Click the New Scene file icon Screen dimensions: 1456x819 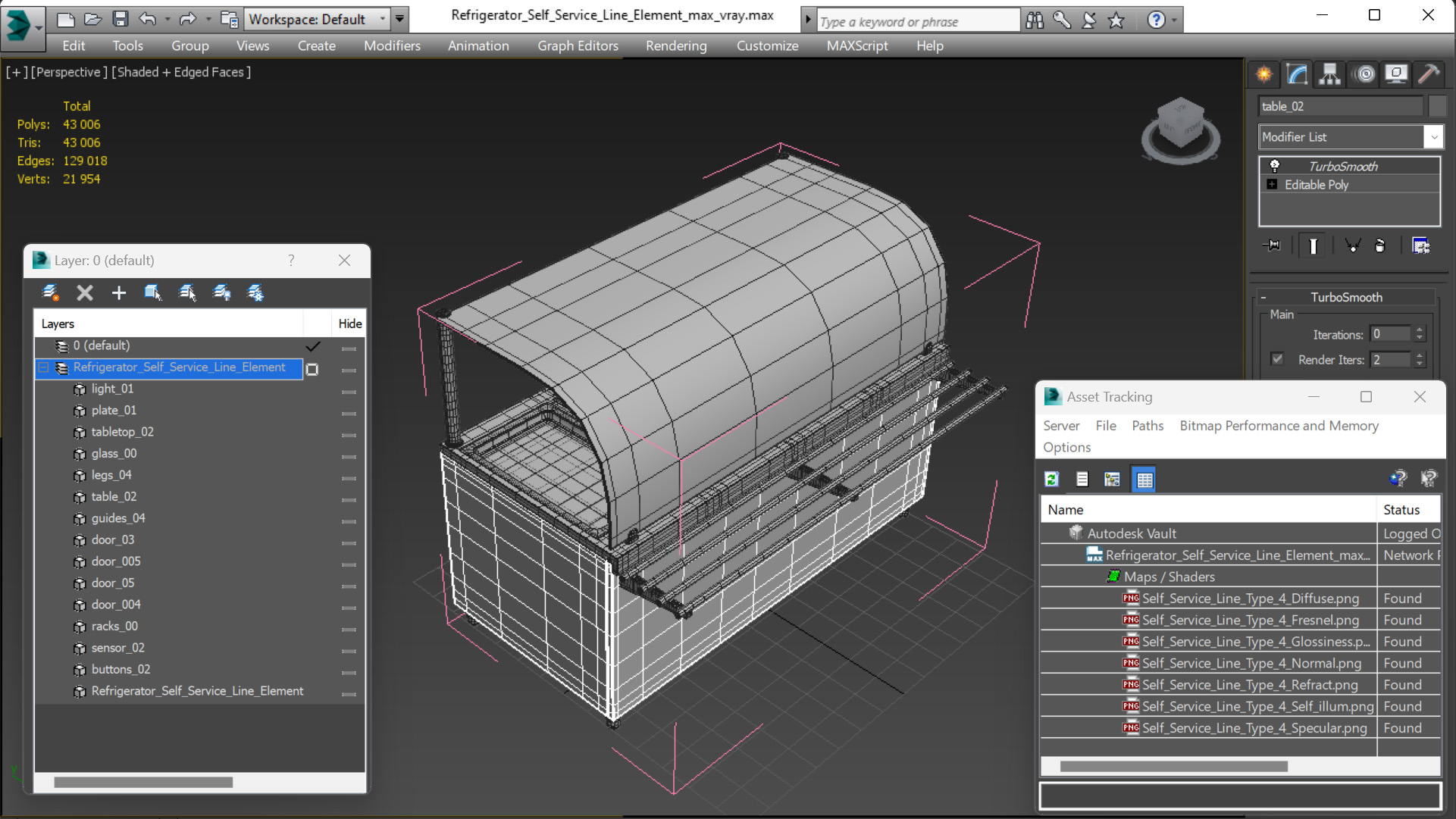(66, 19)
